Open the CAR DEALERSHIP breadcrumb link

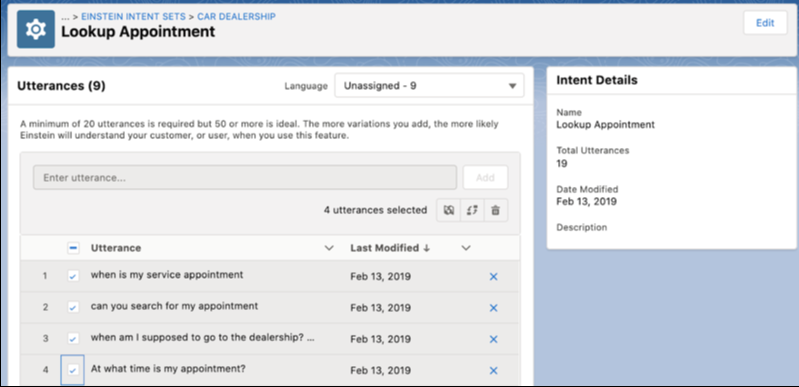(x=236, y=17)
